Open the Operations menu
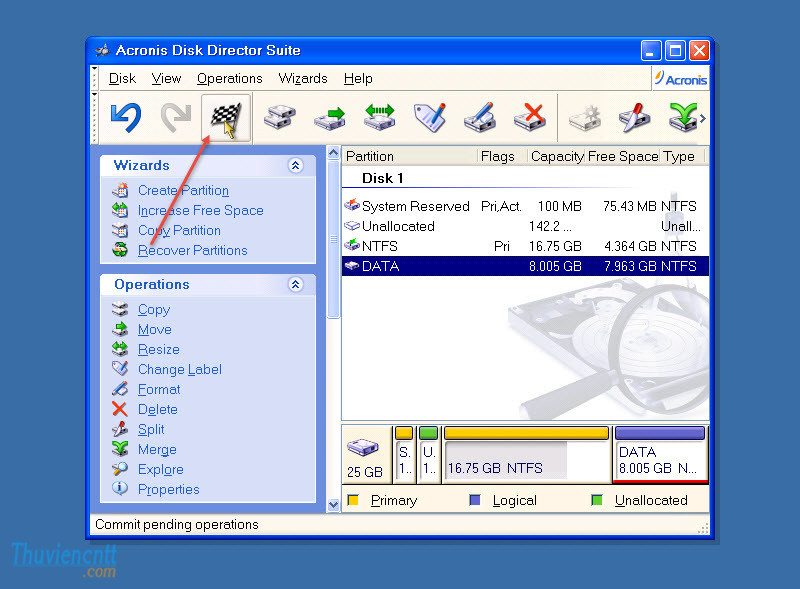 click(x=230, y=79)
